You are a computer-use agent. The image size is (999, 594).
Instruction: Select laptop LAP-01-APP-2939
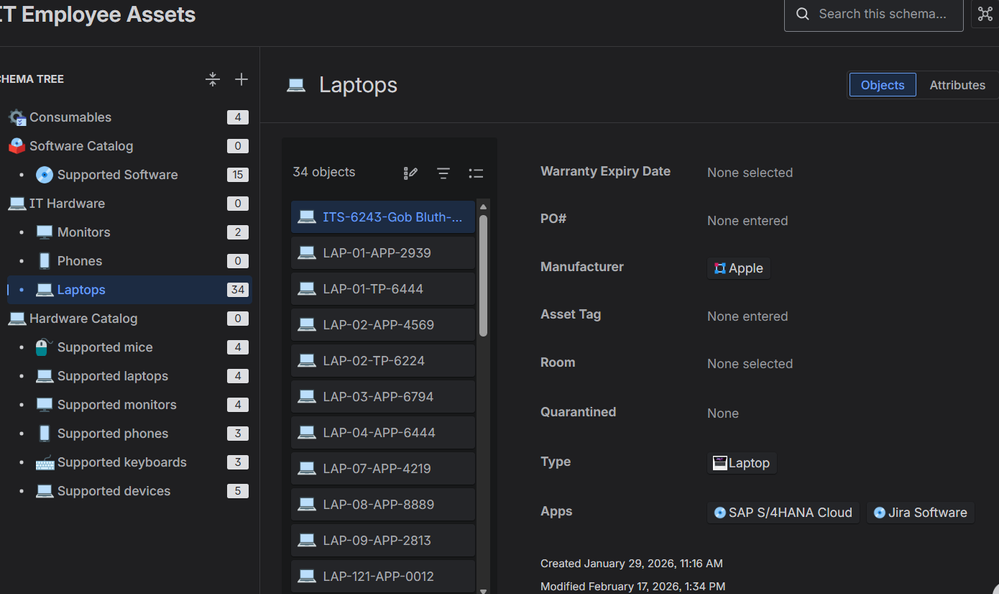point(383,252)
